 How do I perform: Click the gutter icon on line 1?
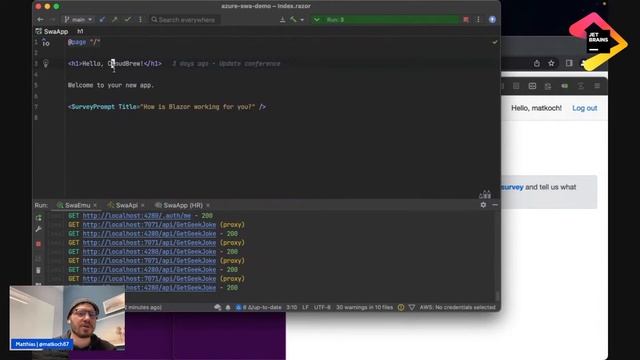pos(46,42)
